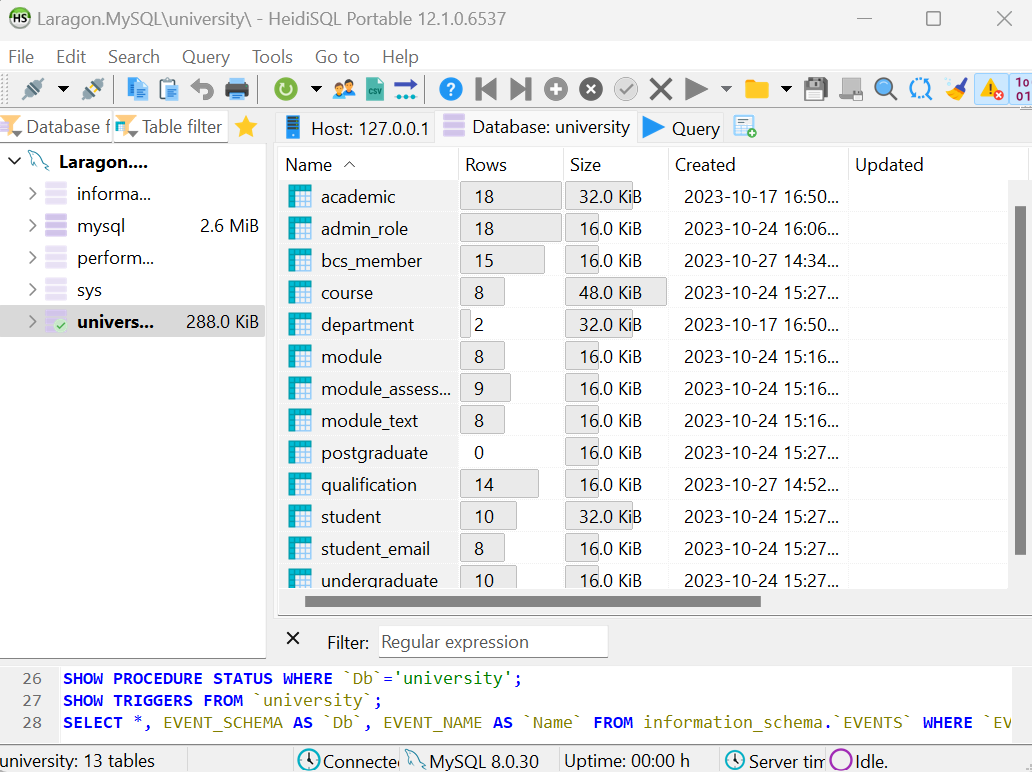Focus the Database filter field
Image resolution: width=1032 pixels, height=772 pixels.
pyautogui.click(x=56, y=126)
